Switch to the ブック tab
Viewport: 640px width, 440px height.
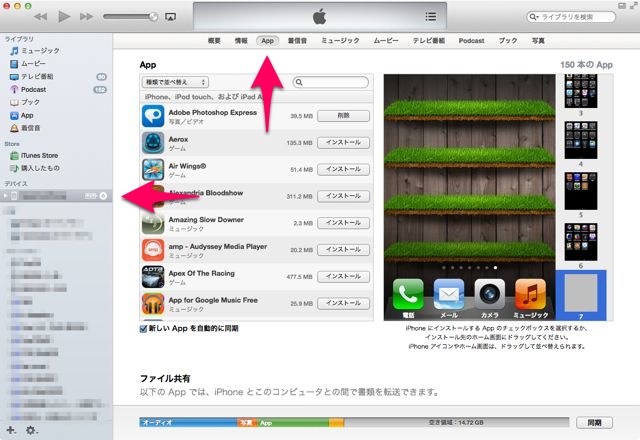(x=508, y=41)
